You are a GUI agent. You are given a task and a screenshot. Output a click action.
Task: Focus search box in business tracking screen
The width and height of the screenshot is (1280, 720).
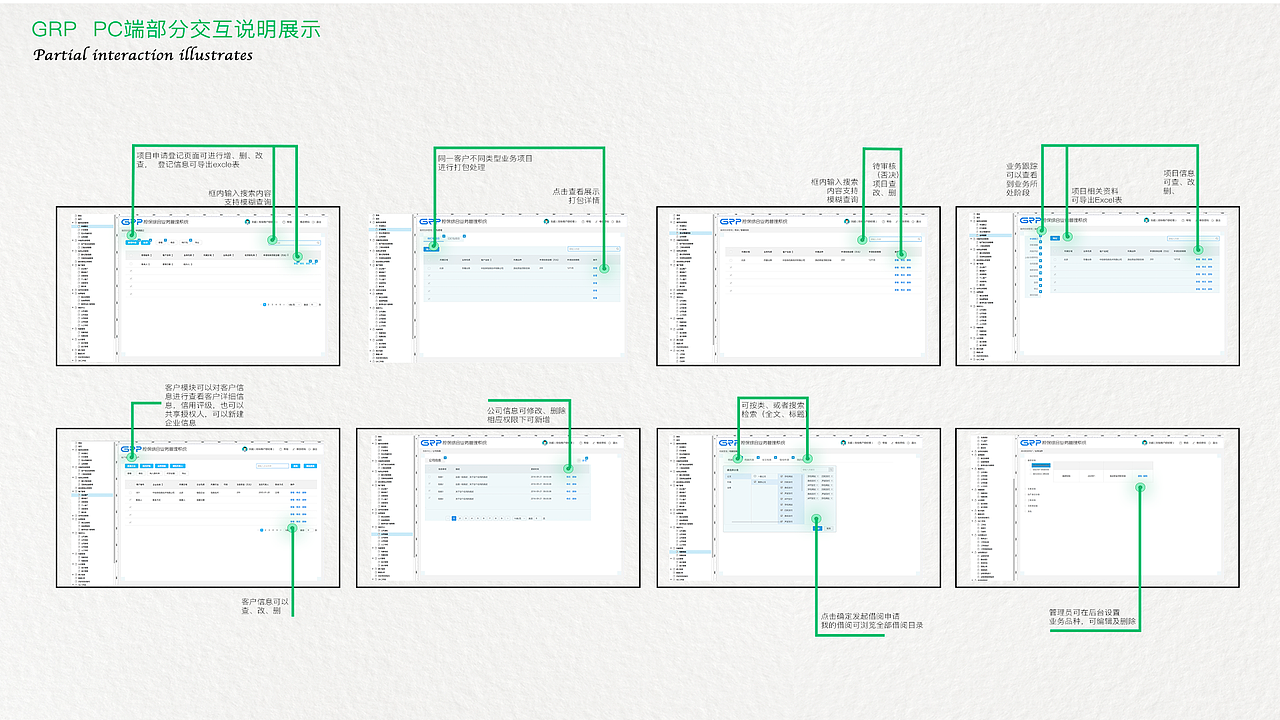1193,239
